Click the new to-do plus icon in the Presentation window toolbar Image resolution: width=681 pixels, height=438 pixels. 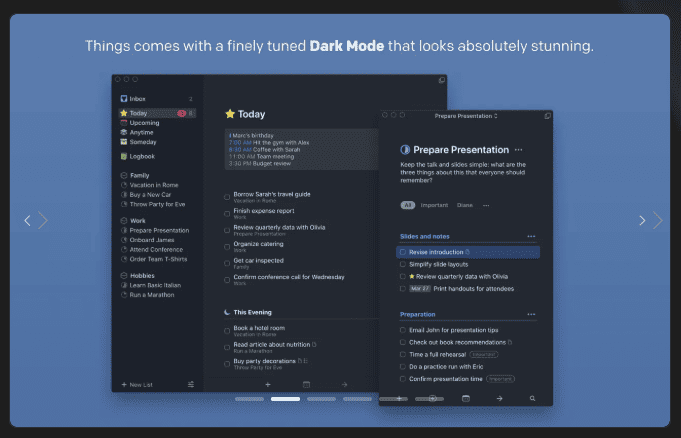pos(399,398)
